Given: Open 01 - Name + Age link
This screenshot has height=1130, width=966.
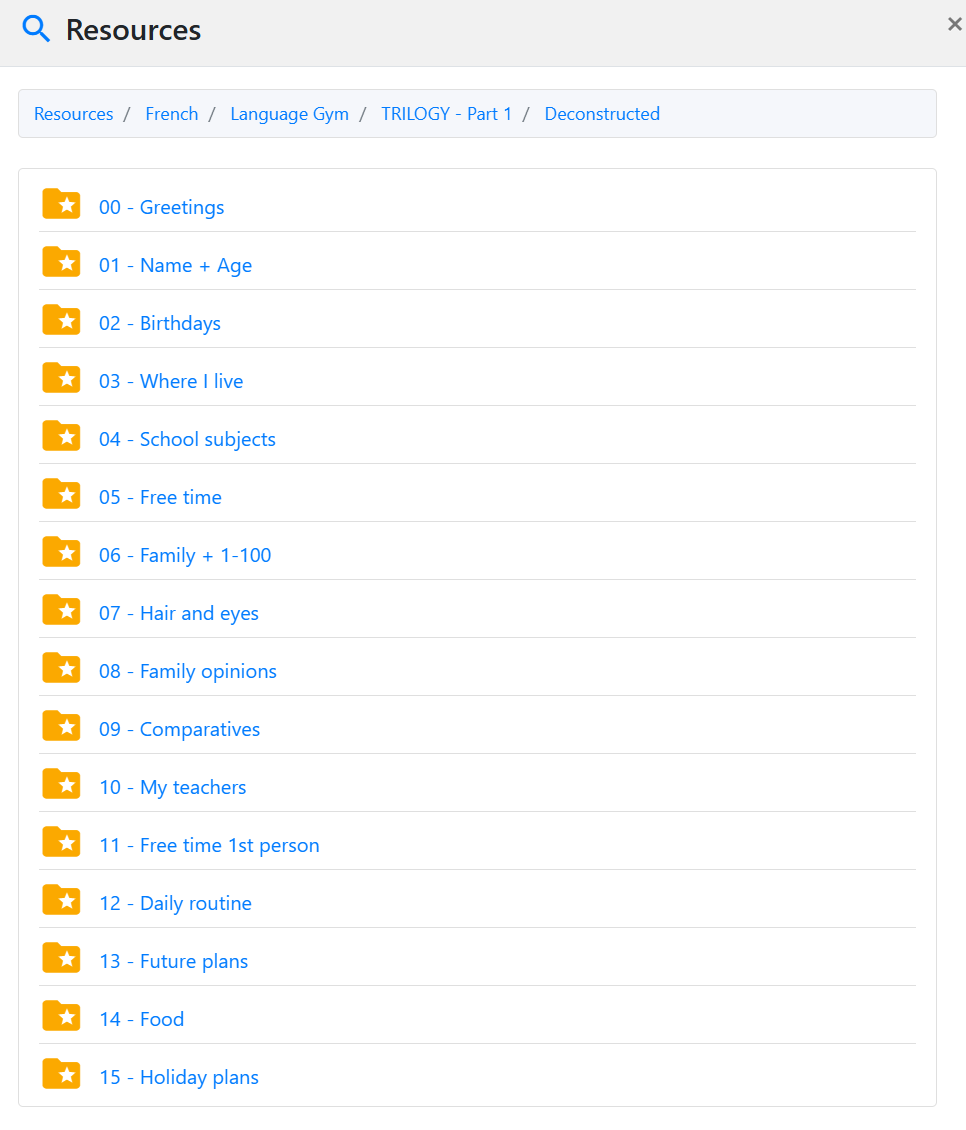Looking at the screenshot, I should coord(175,265).
